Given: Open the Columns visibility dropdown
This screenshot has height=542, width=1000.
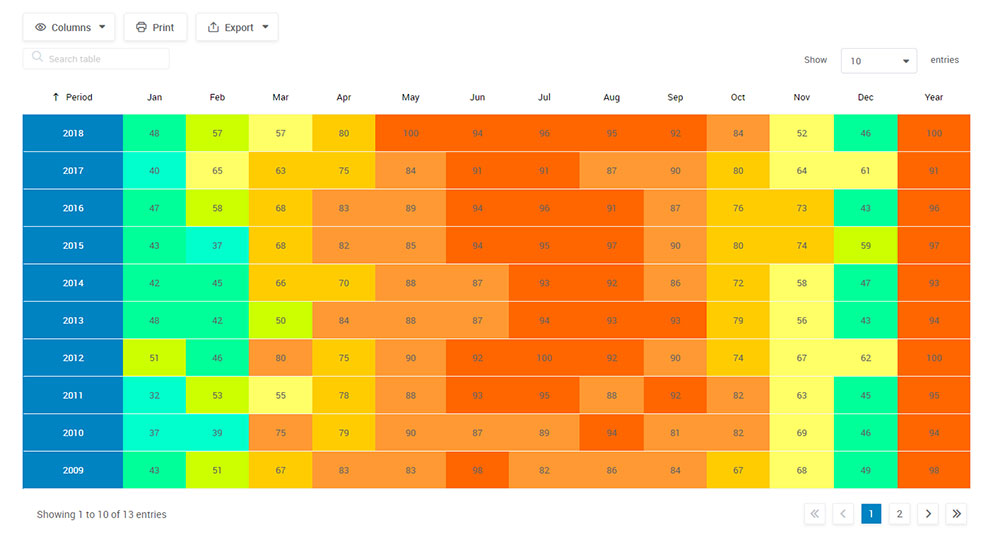Looking at the screenshot, I should (x=69, y=27).
